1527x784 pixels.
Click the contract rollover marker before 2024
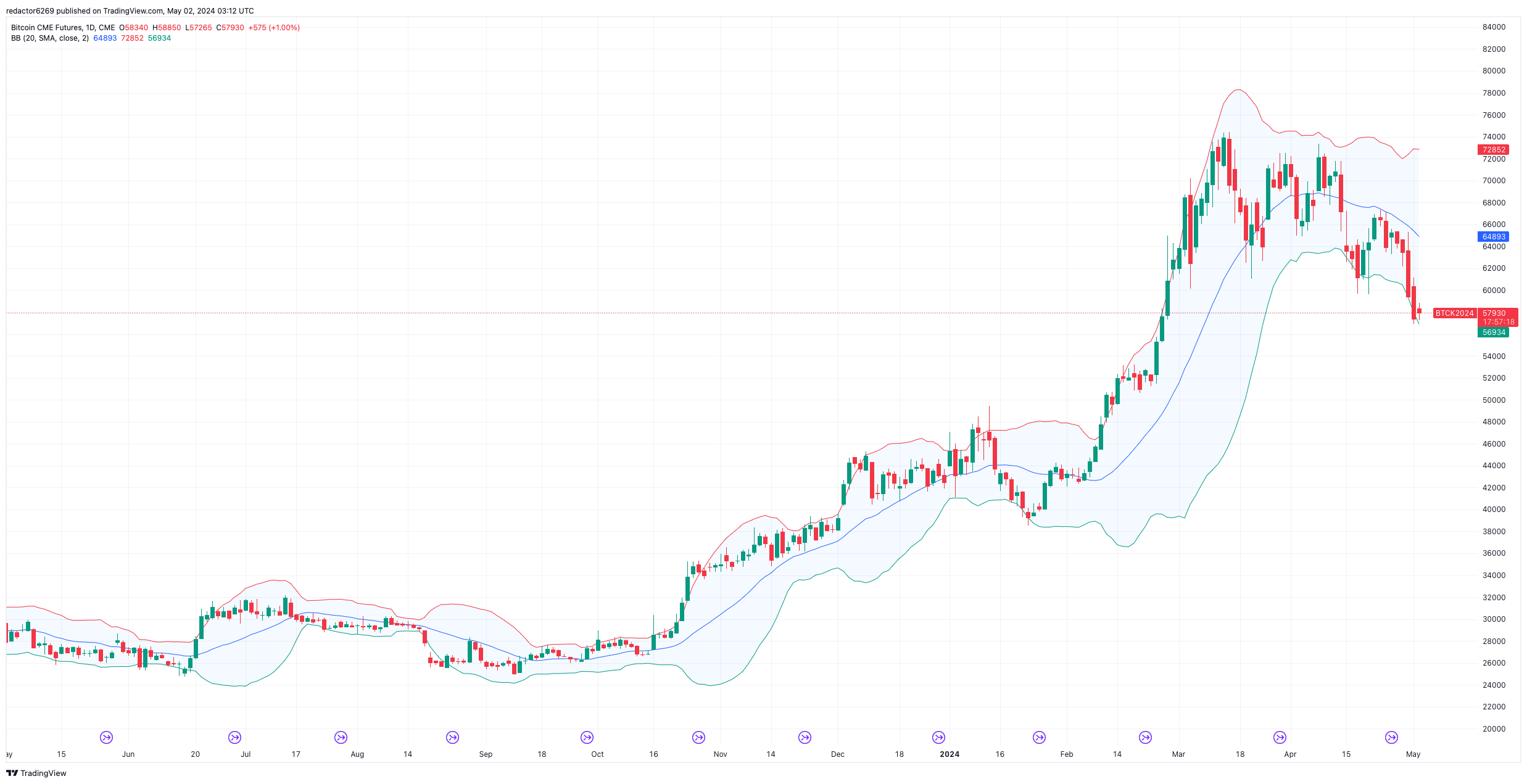coord(938,737)
